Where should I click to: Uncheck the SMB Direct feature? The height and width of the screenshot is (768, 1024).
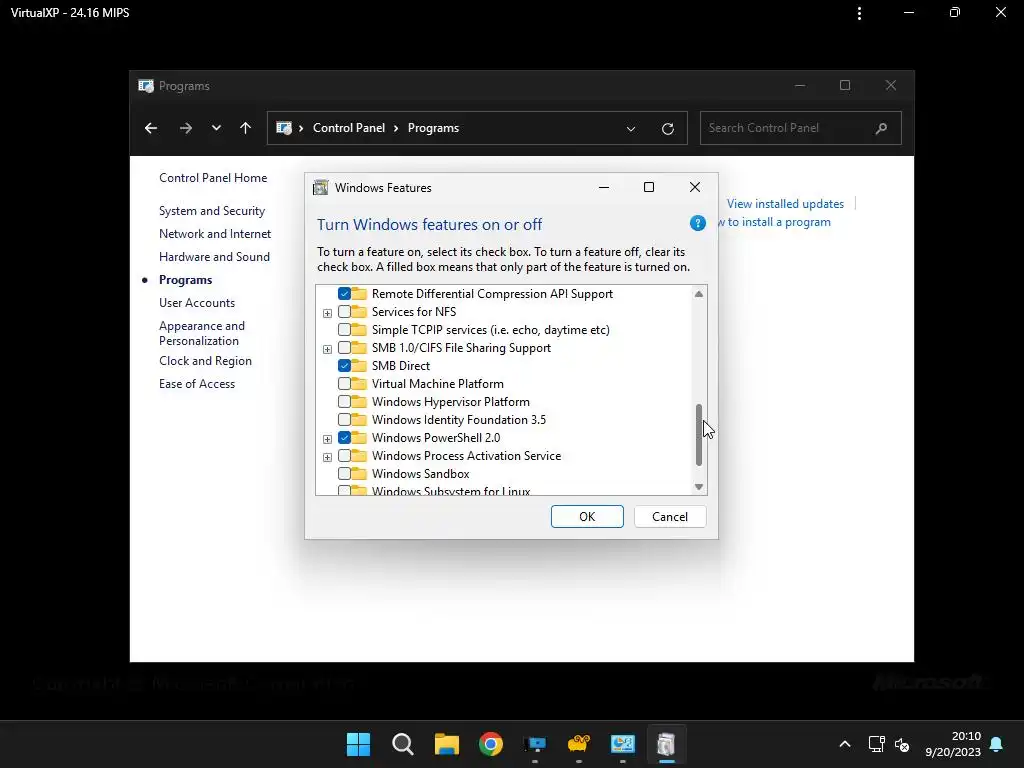[344, 366]
